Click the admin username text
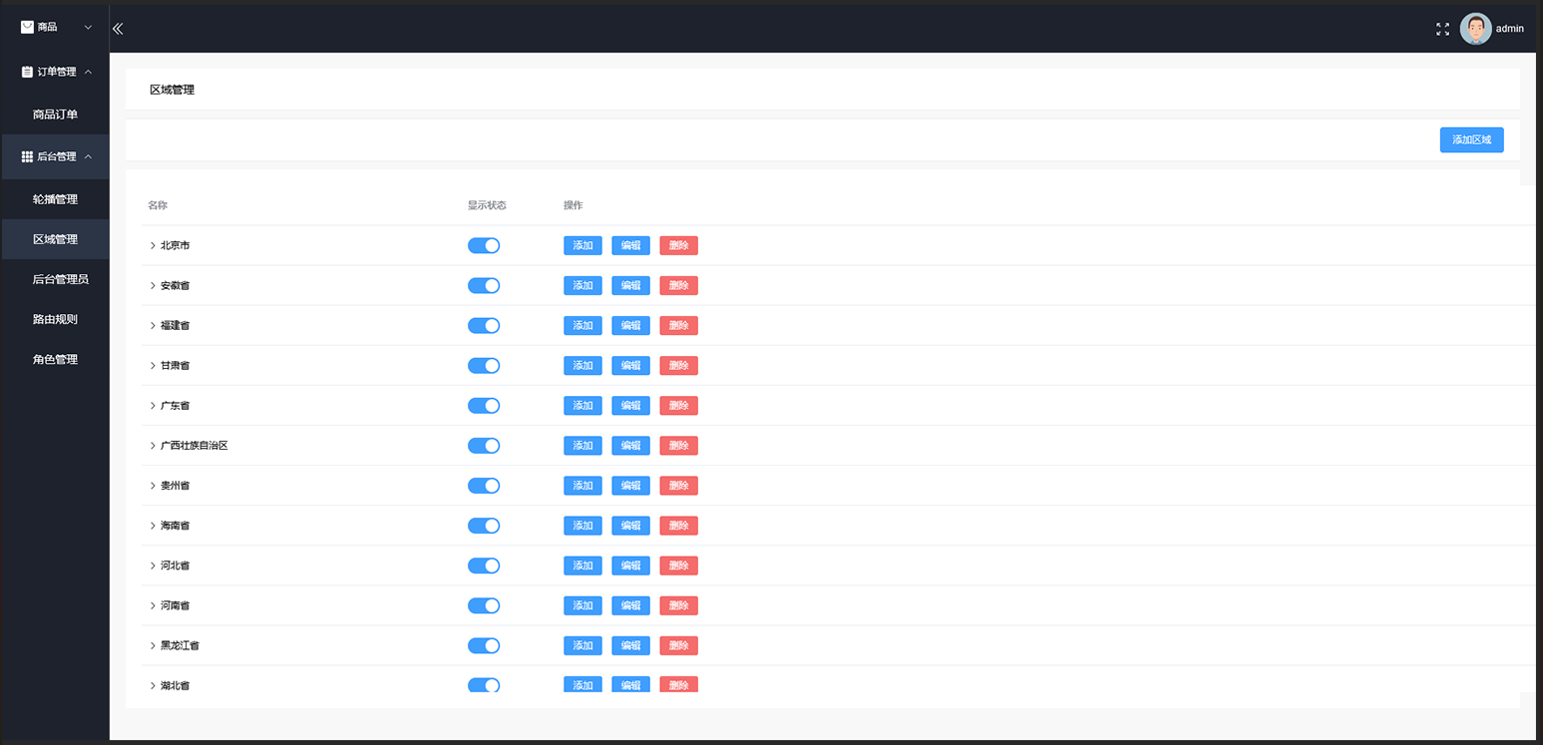Image resolution: width=1543 pixels, height=745 pixels. (x=1510, y=28)
